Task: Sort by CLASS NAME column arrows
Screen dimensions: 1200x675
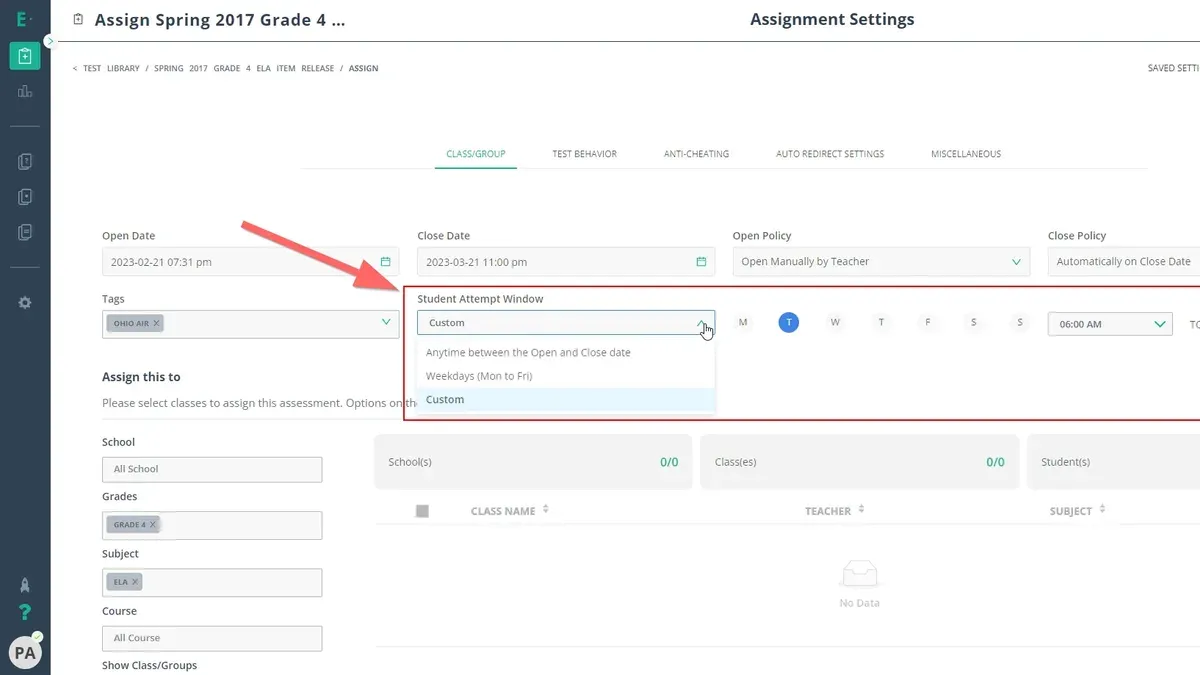Action: [545, 510]
